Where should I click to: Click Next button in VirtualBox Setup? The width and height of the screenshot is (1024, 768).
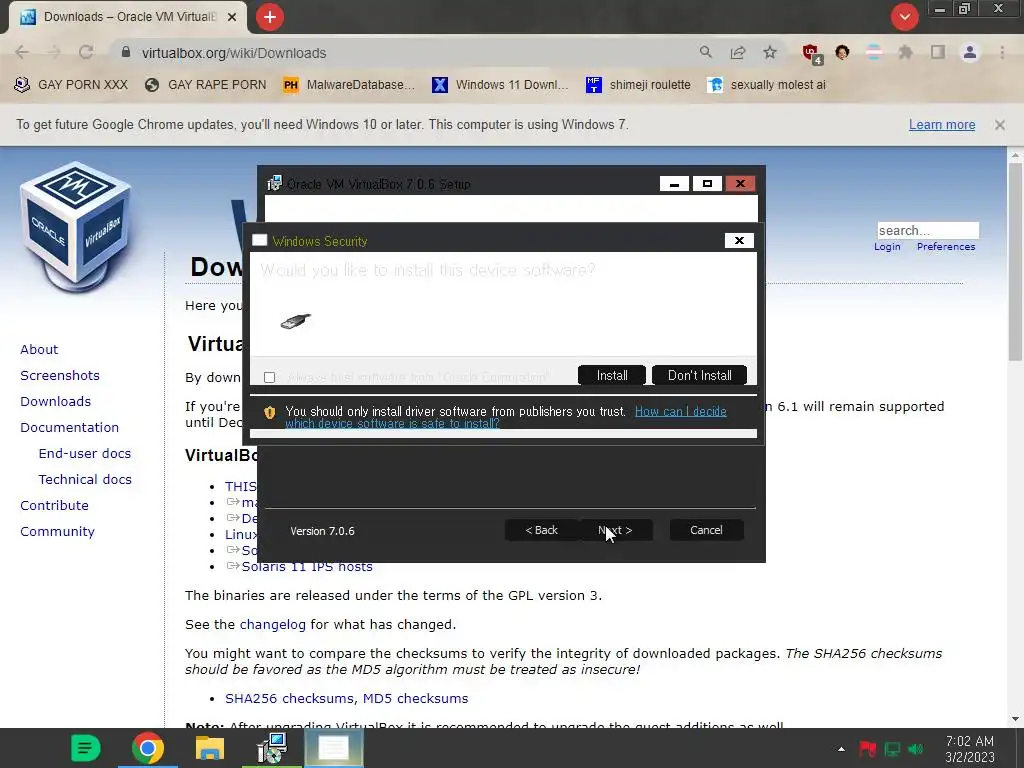pos(615,530)
